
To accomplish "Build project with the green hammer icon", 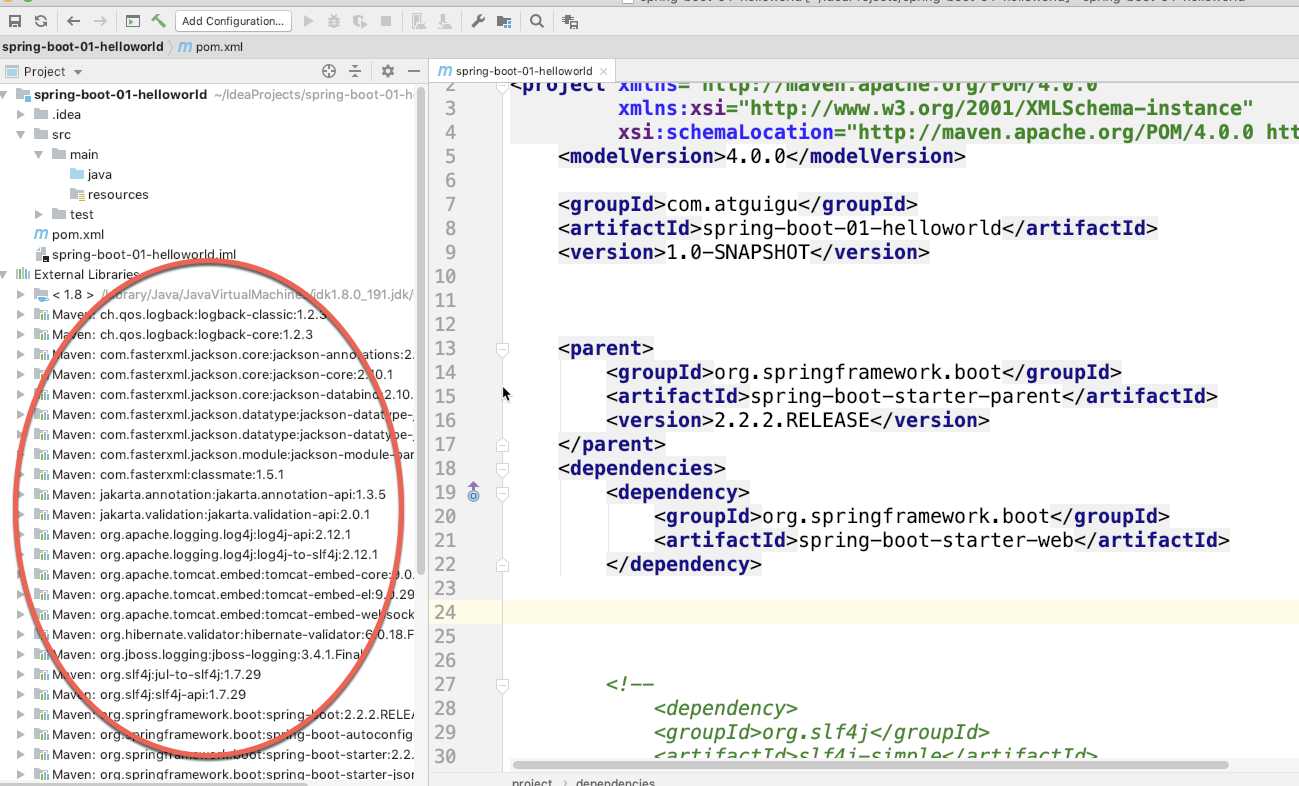I will [159, 21].
